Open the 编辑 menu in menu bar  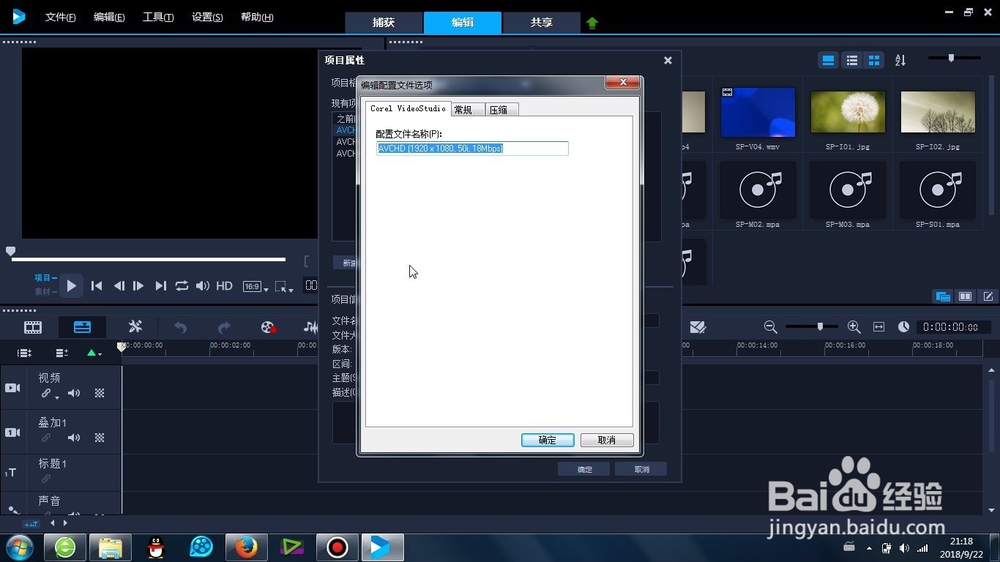(x=109, y=17)
